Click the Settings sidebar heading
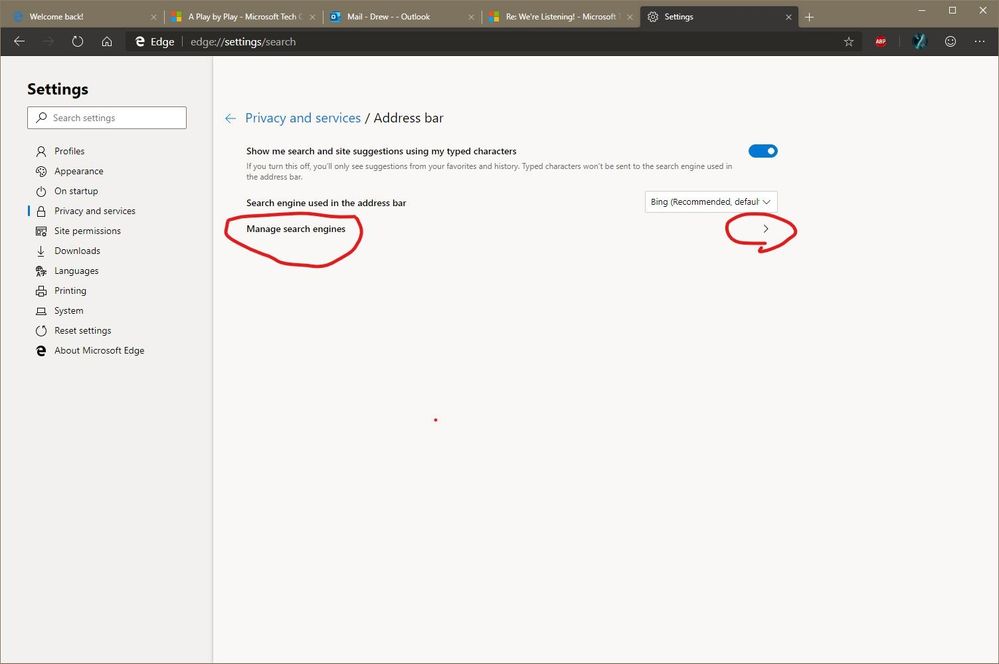This screenshot has height=664, width=999. pyautogui.click(x=57, y=89)
